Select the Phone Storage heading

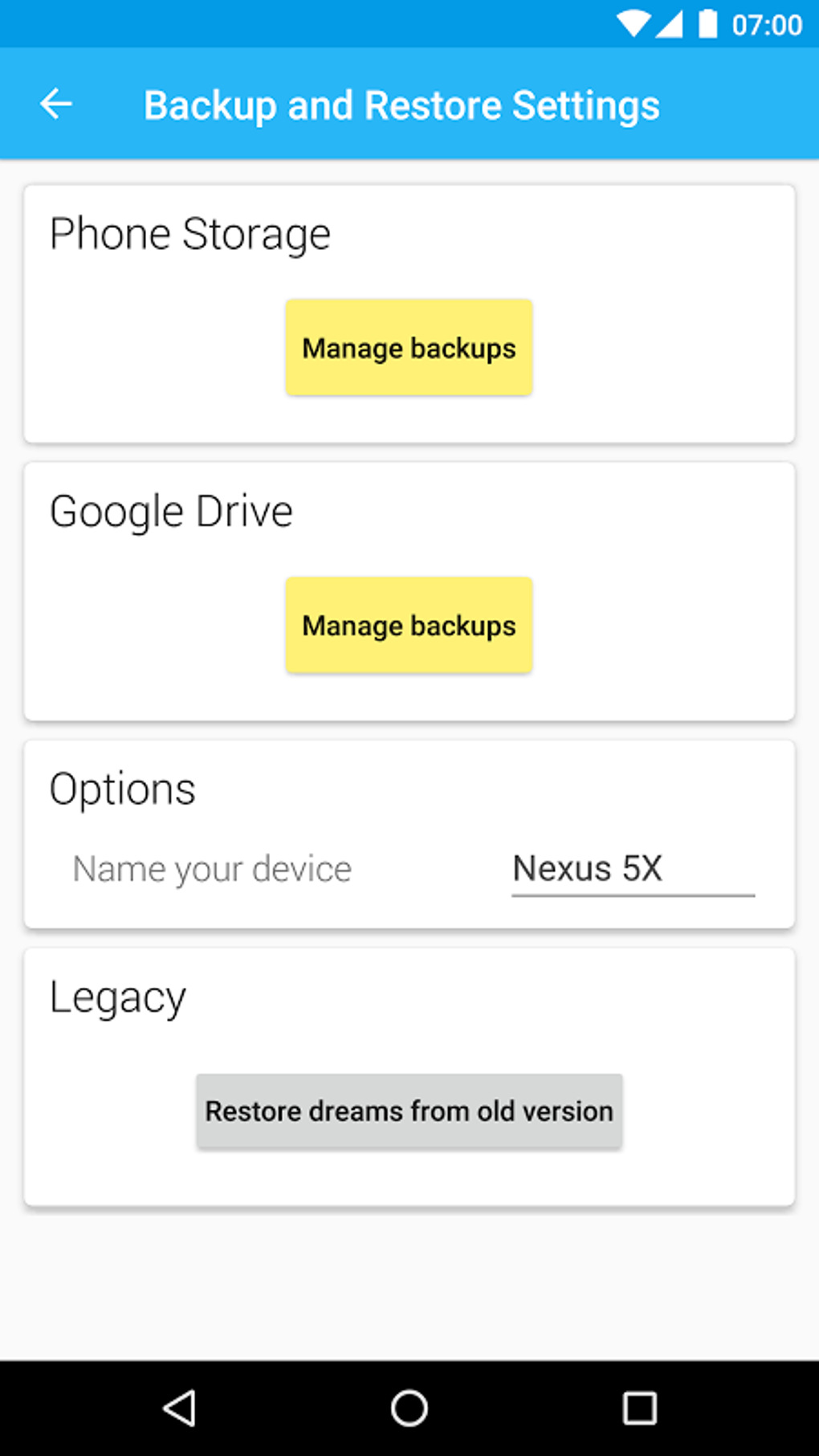[190, 234]
